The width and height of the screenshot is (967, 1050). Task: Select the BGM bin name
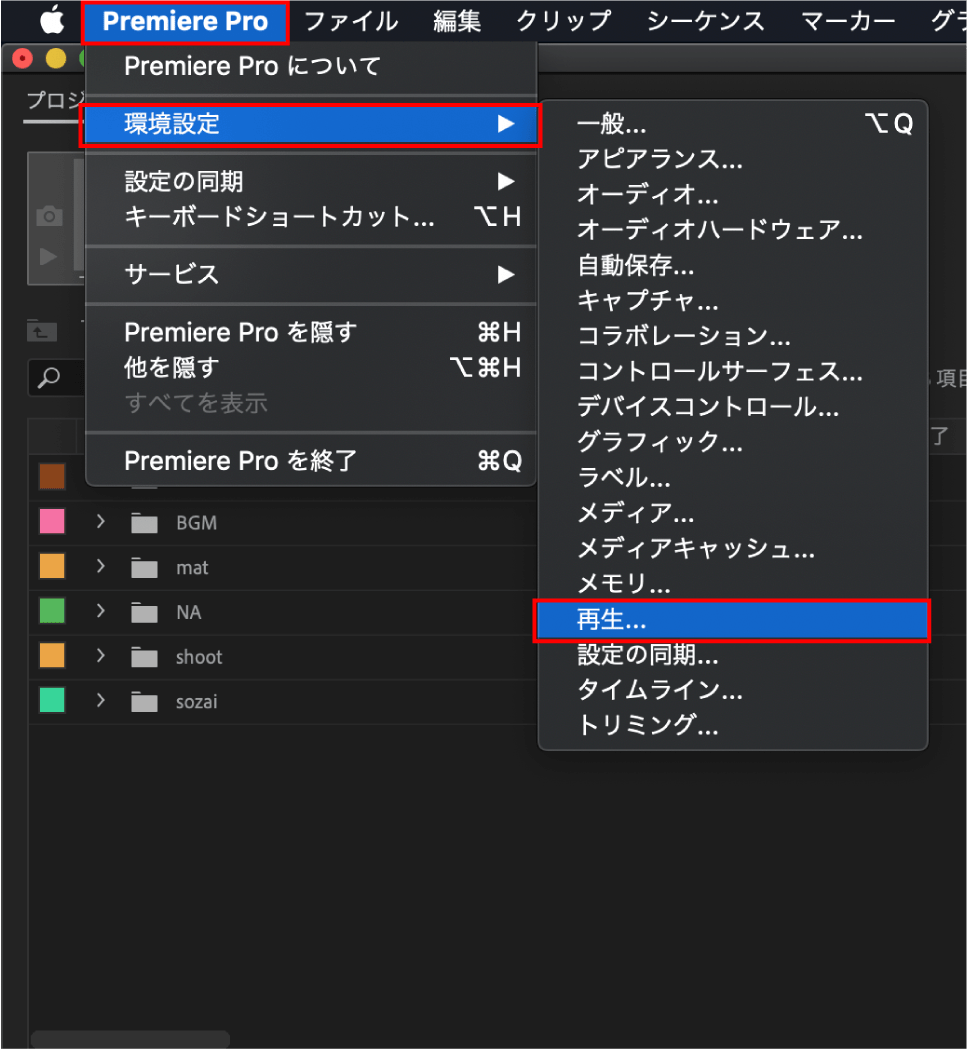[196, 523]
